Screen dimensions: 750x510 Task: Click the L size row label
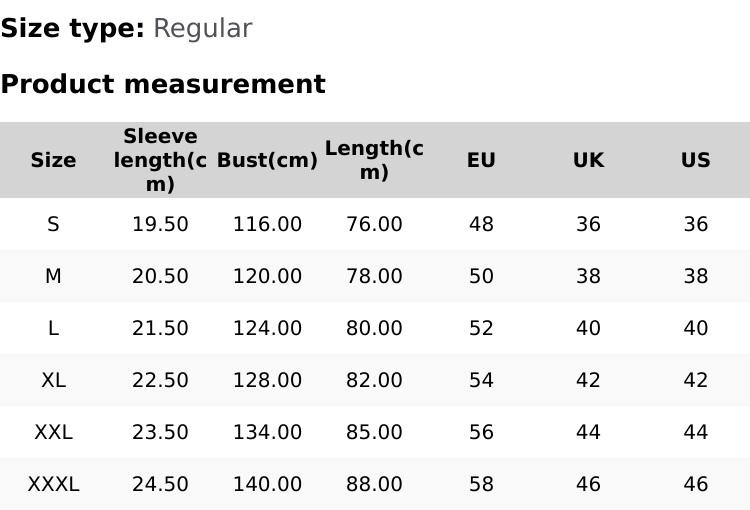tap(53, 328)
